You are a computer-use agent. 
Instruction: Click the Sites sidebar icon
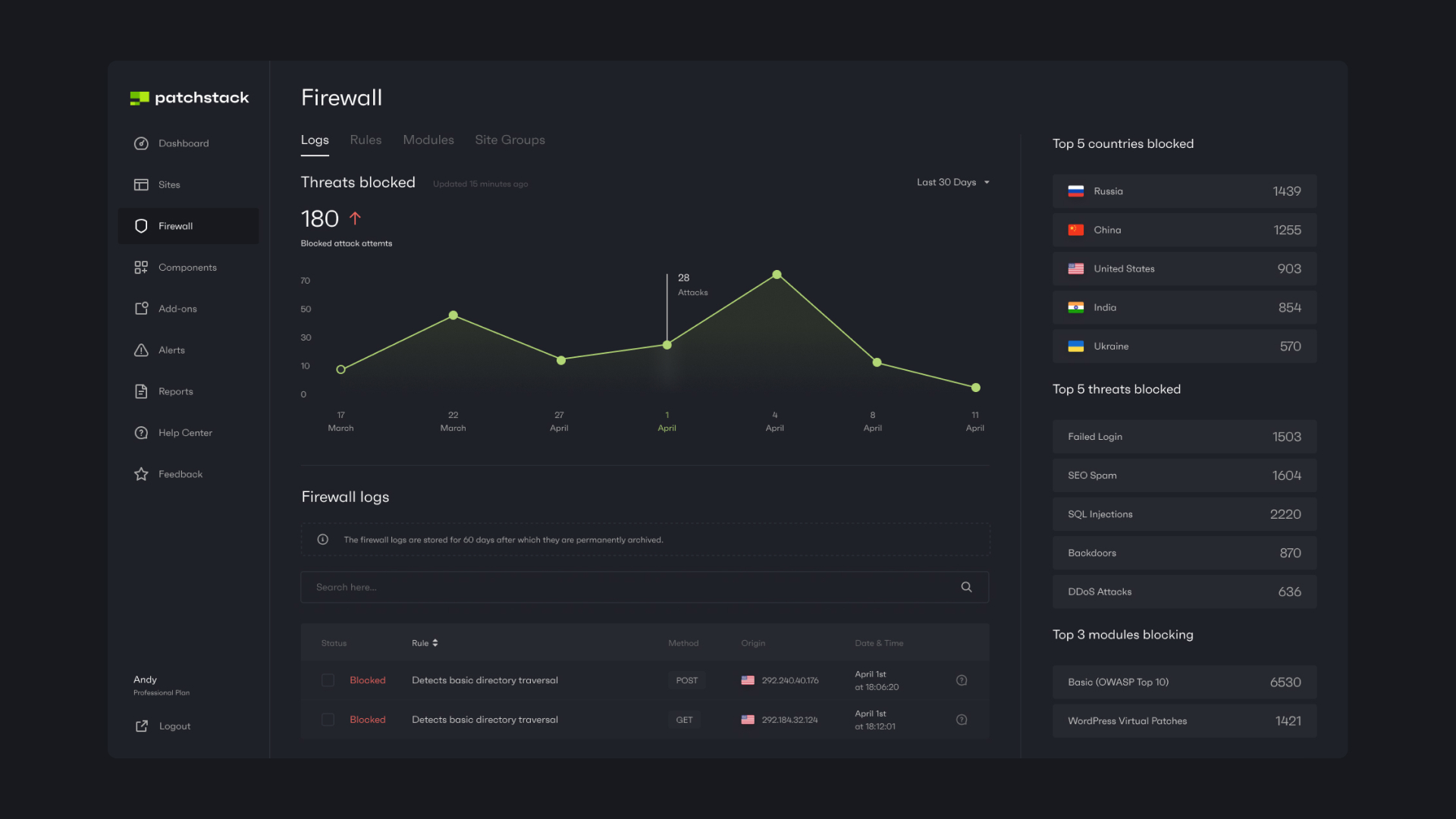click(x=141, y=185)
